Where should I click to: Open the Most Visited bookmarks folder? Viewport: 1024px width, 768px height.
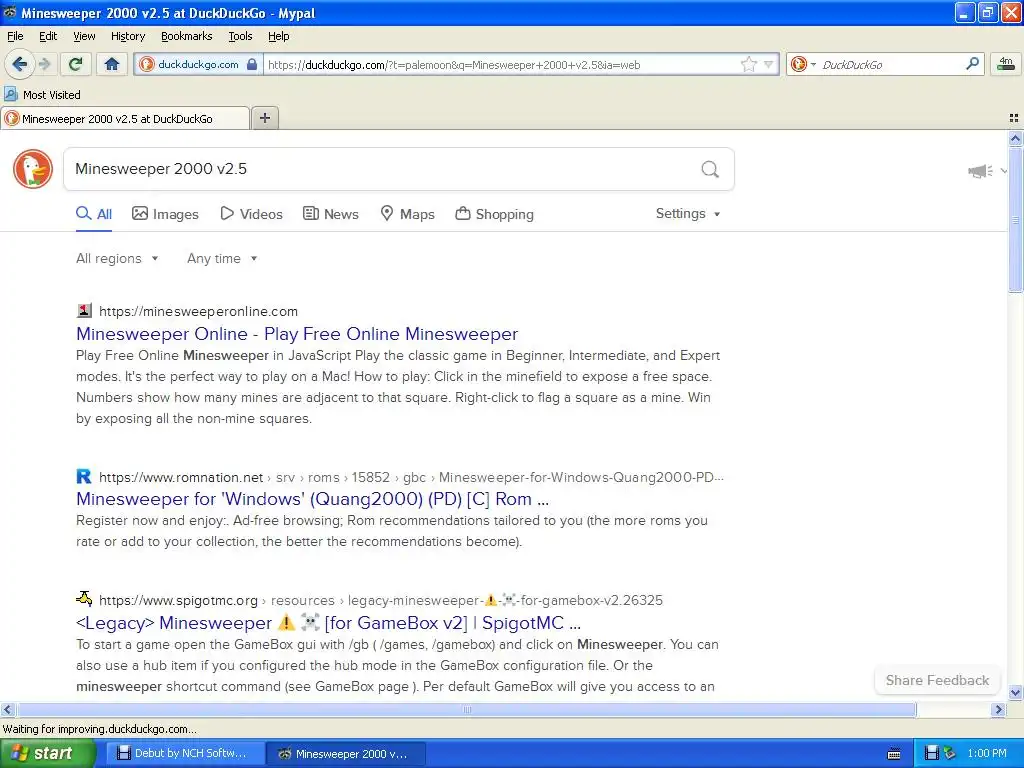pos(43,95)
